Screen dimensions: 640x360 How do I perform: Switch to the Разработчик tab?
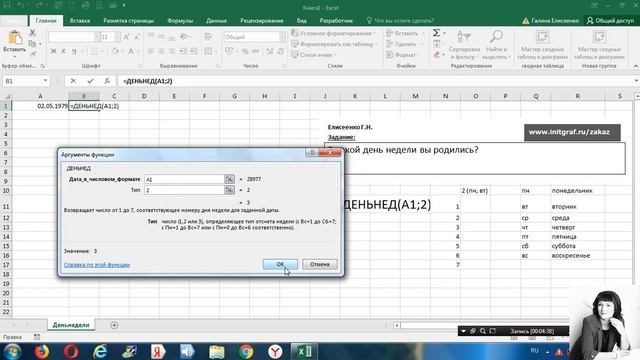(336, 20)
